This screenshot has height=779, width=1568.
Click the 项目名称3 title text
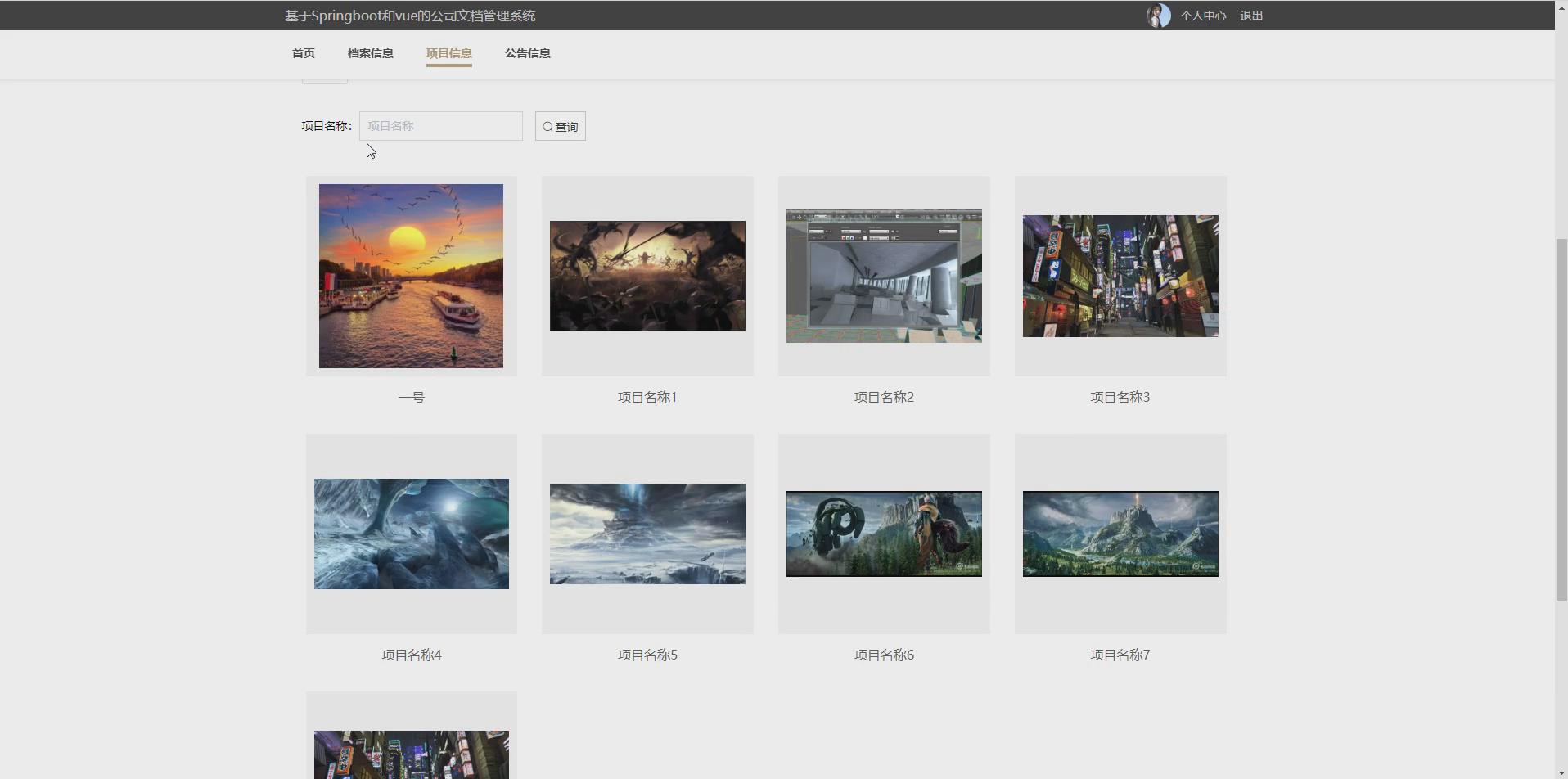pos(1120,397)
